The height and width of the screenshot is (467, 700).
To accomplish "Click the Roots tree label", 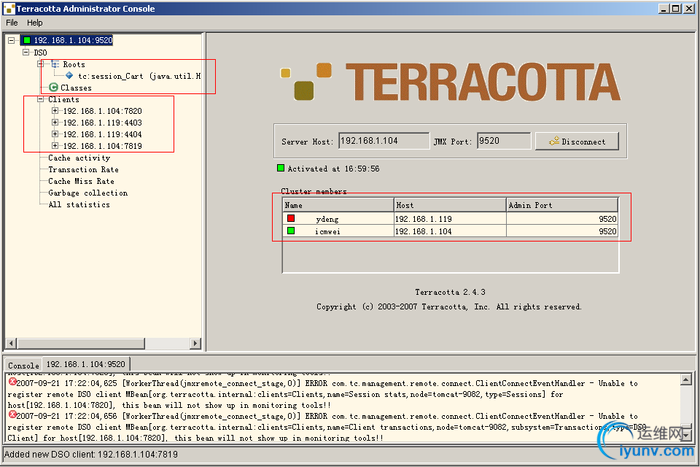I will tap(74, 64).
